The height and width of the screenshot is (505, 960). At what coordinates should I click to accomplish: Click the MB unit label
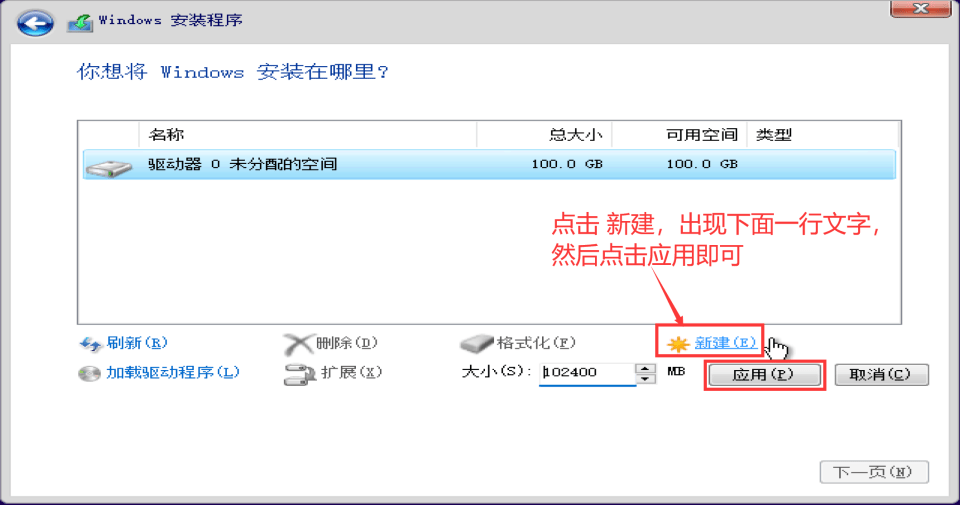(x=676, y=372)
